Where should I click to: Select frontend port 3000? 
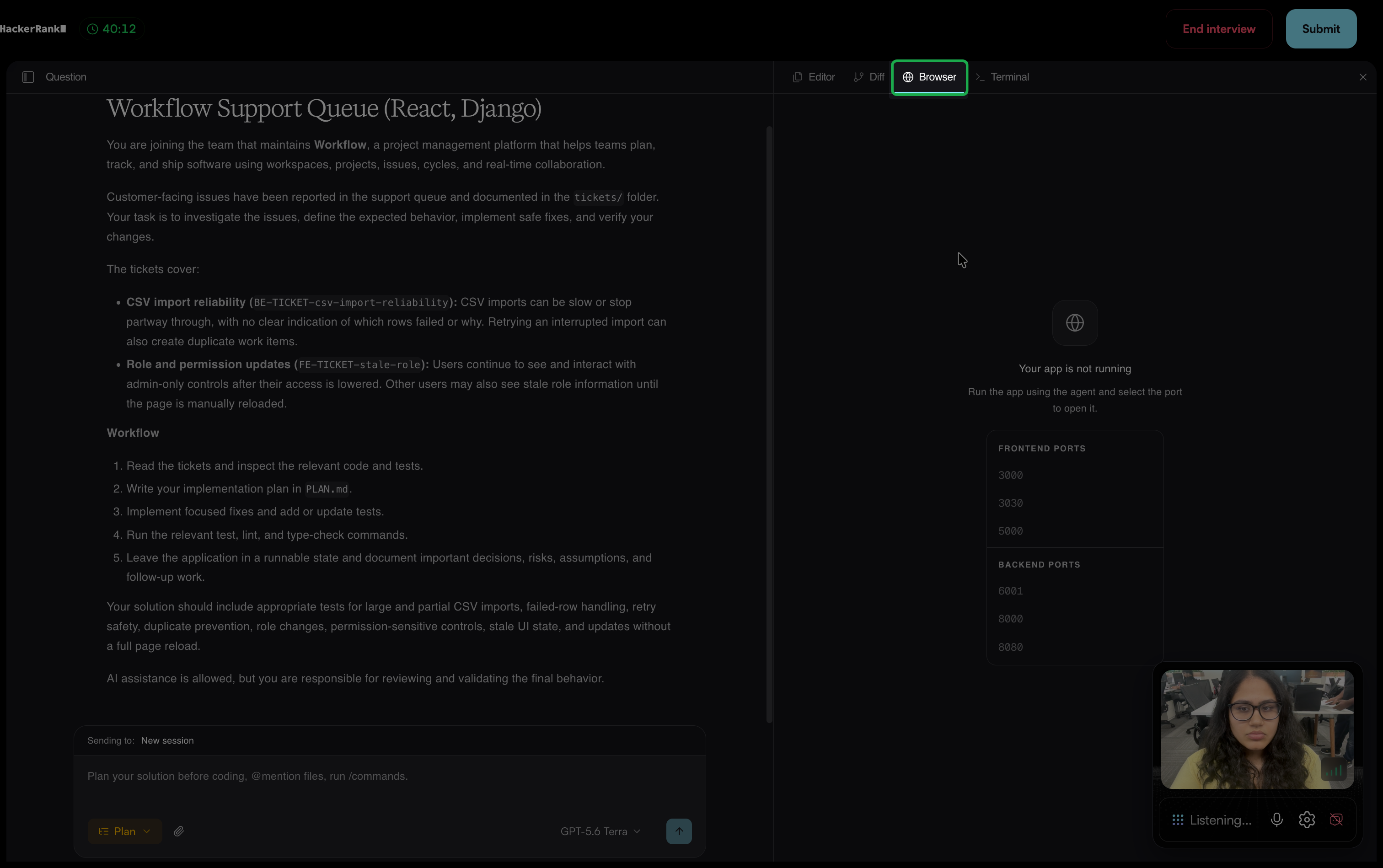(x=1075, y=475)
